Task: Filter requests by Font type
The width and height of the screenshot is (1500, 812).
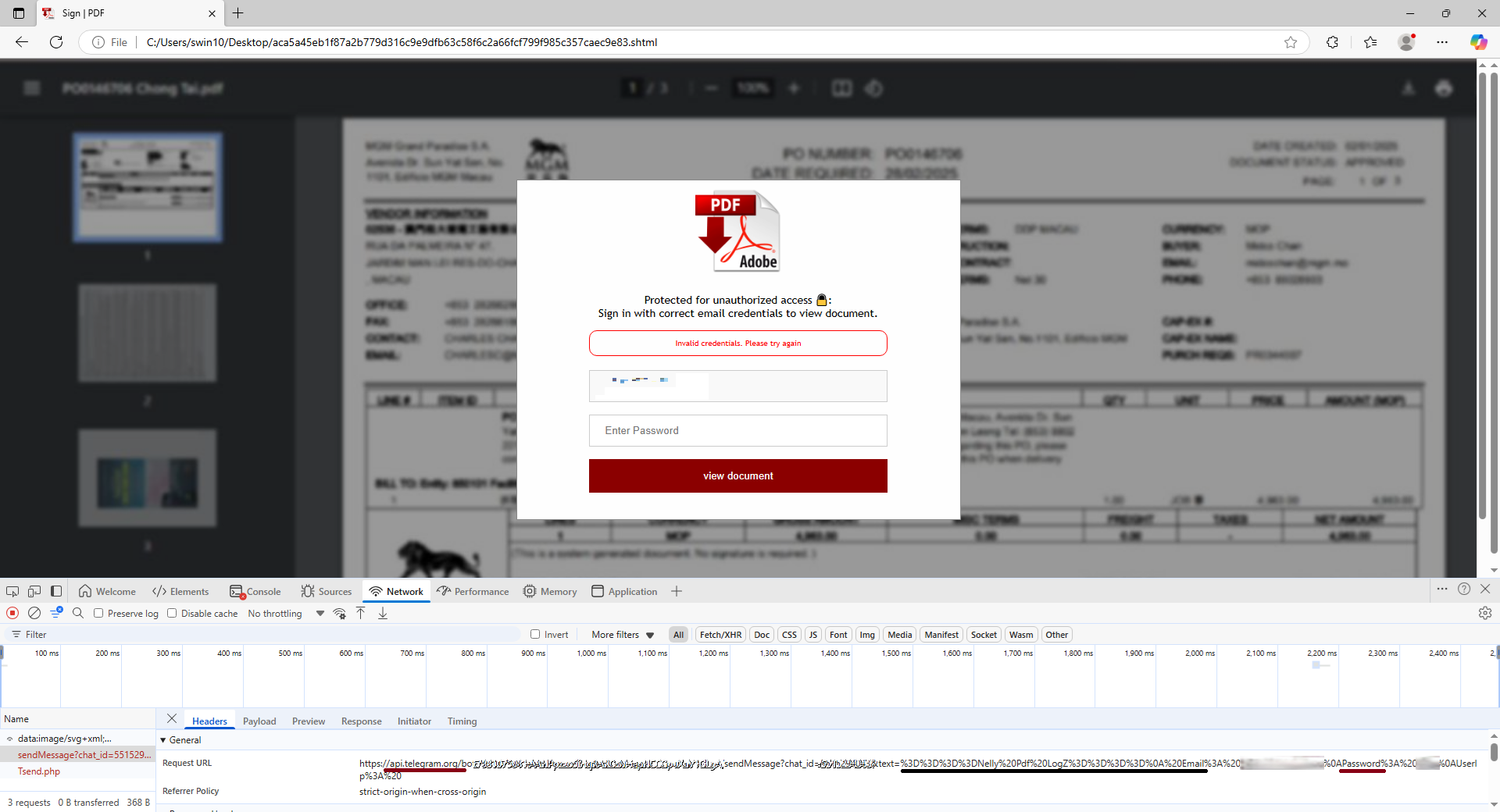Action: pyautogui.click(x=838, y=635)
